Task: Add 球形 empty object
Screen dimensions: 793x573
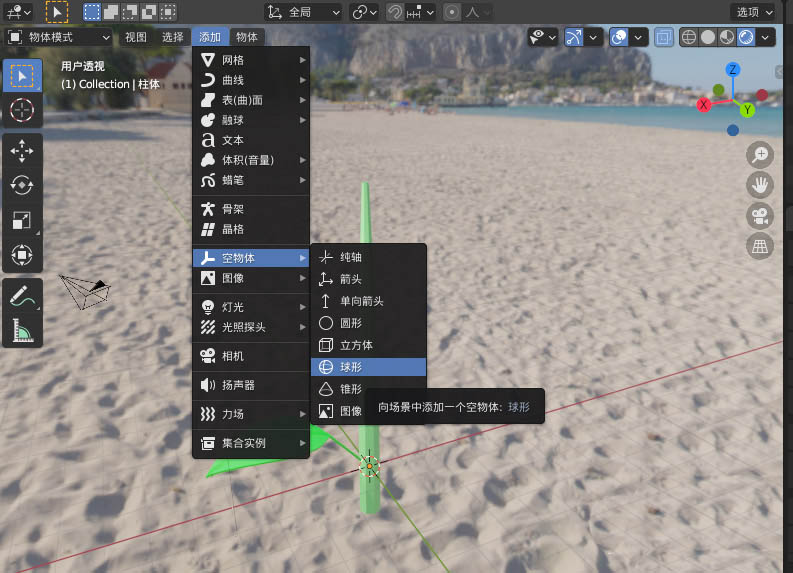Action: coord(369,367)
